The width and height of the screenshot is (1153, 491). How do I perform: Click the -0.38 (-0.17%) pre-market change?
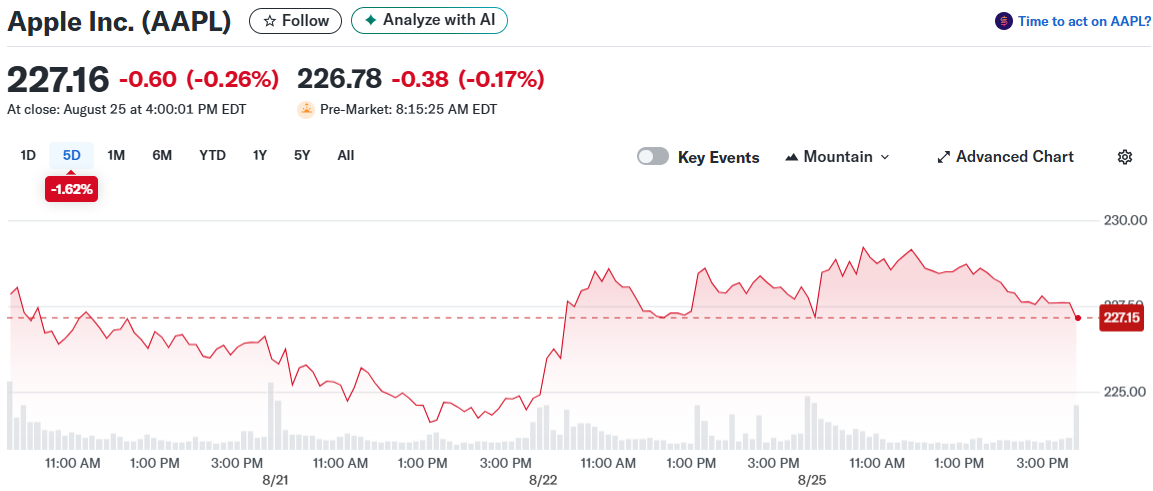(x=468, y=79)
